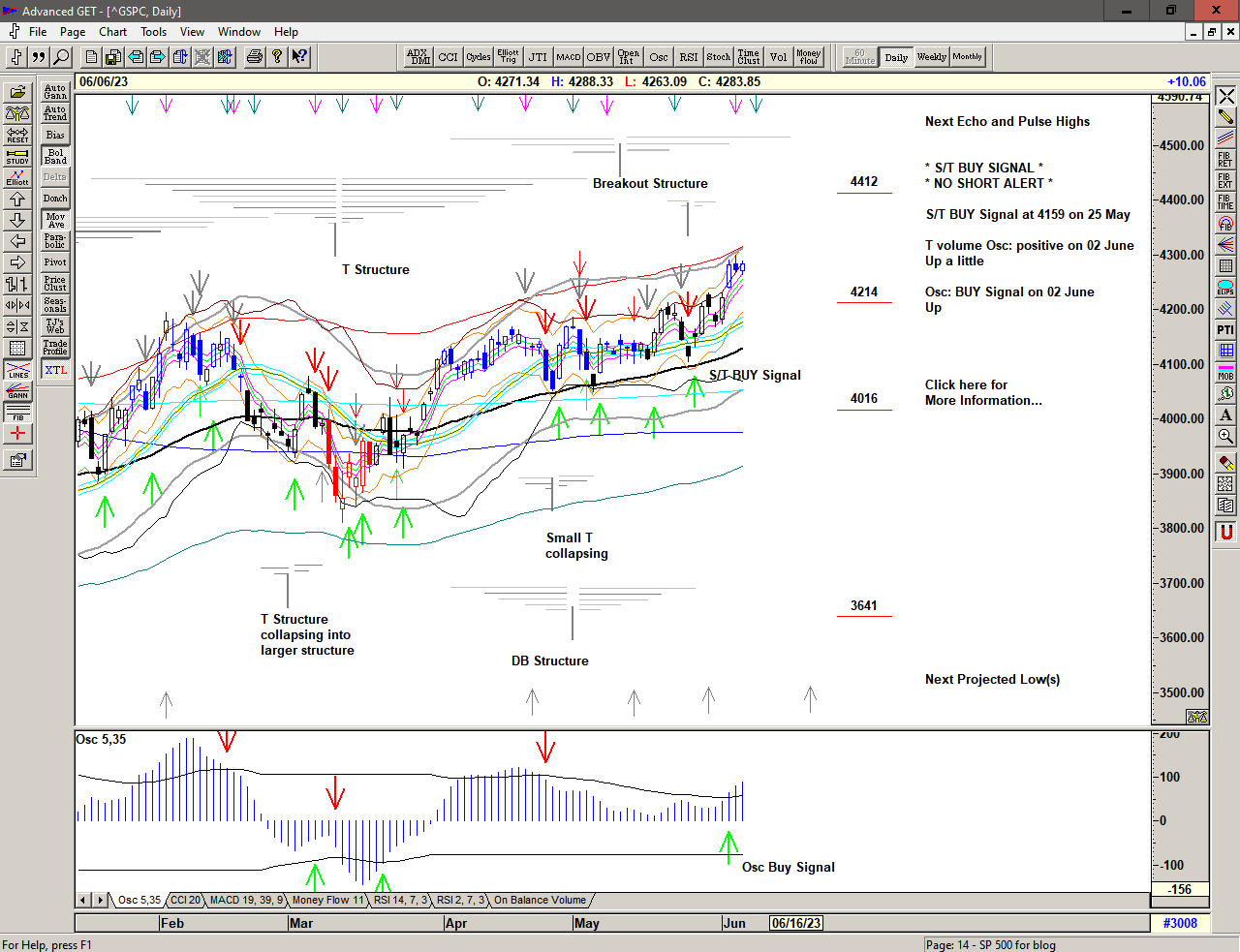The width and height of the screenshot is (1240, 952).
Task: Click the MOB tool icon
Action: 1225,373
